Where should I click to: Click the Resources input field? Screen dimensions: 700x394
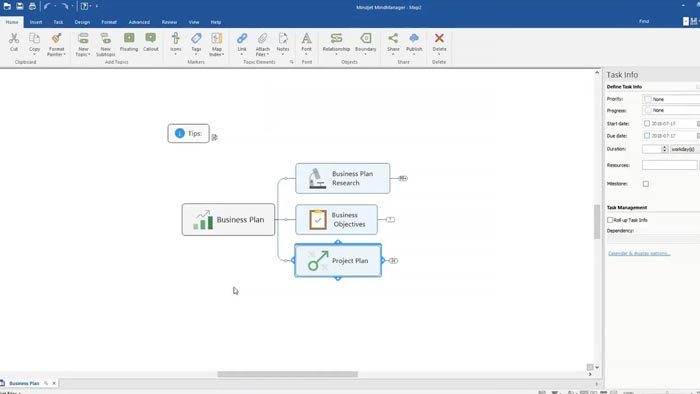pos(670,165)
